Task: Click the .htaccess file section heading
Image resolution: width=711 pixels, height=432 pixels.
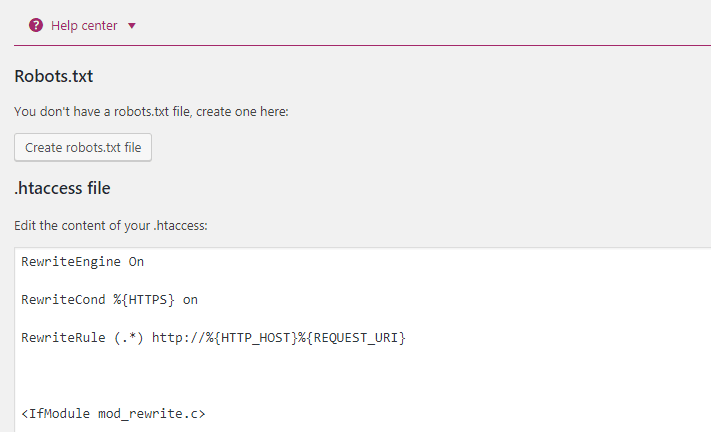Action: click(x=62, y=188)
